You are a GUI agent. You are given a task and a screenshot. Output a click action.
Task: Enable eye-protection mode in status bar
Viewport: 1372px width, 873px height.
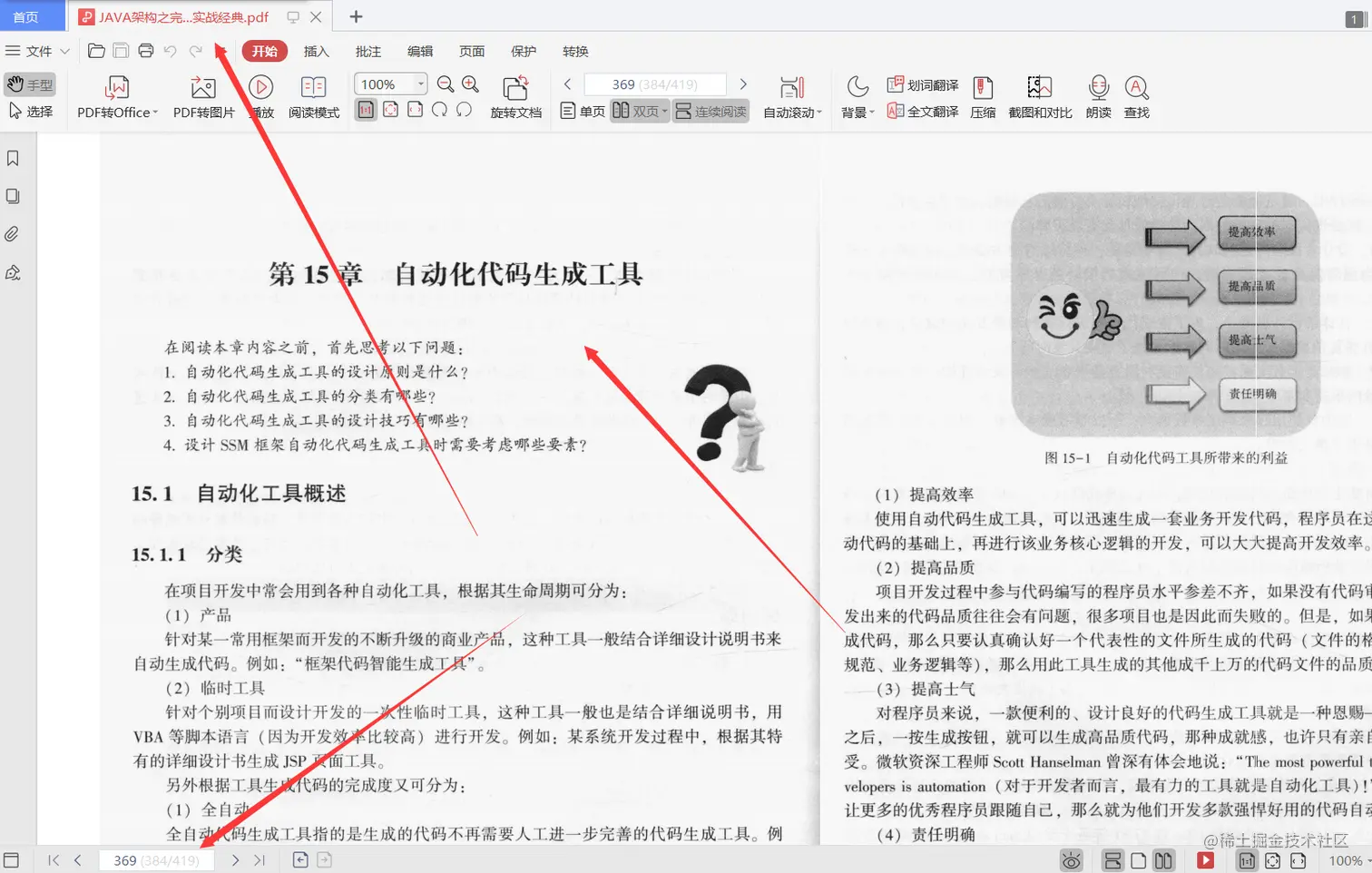1072,860
